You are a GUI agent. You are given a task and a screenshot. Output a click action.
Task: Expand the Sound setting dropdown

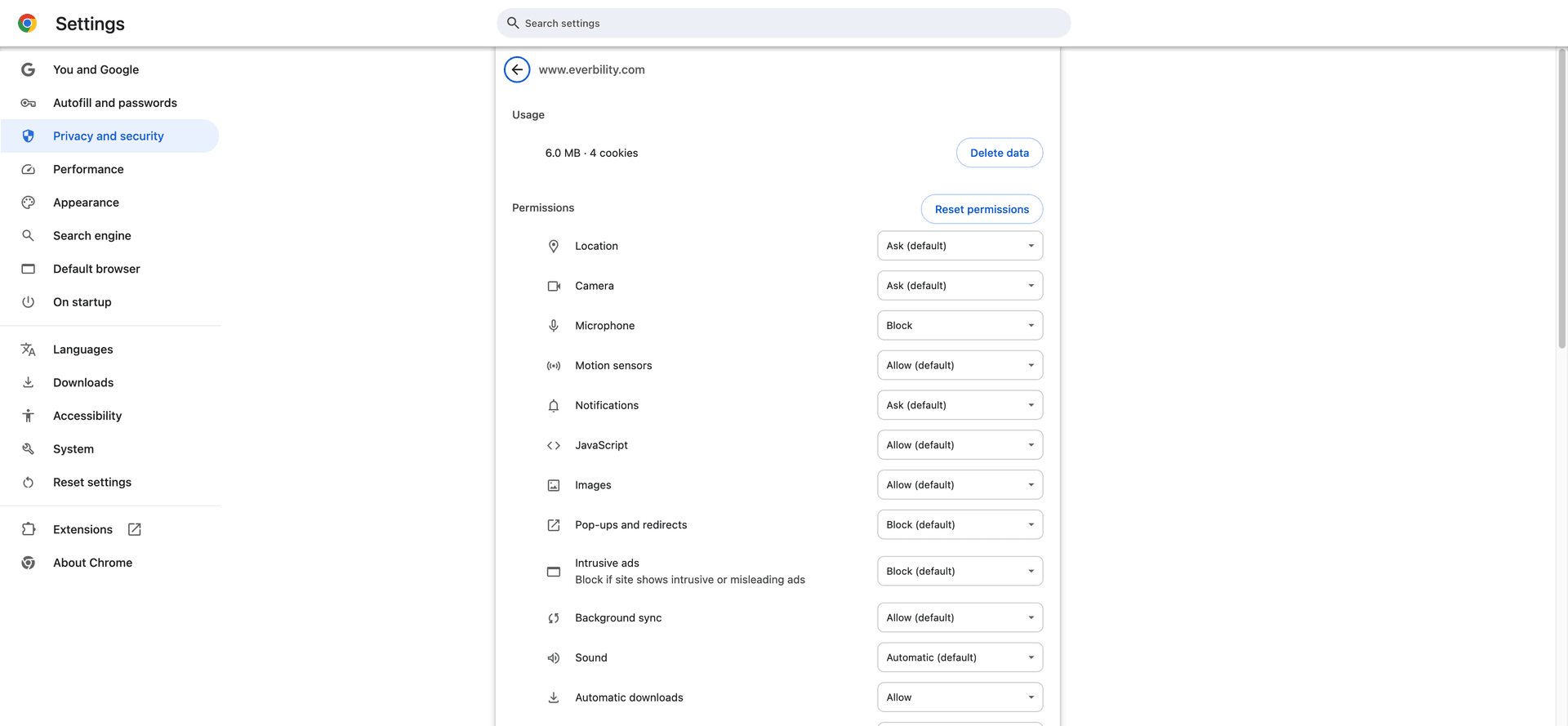pos(960,657)
